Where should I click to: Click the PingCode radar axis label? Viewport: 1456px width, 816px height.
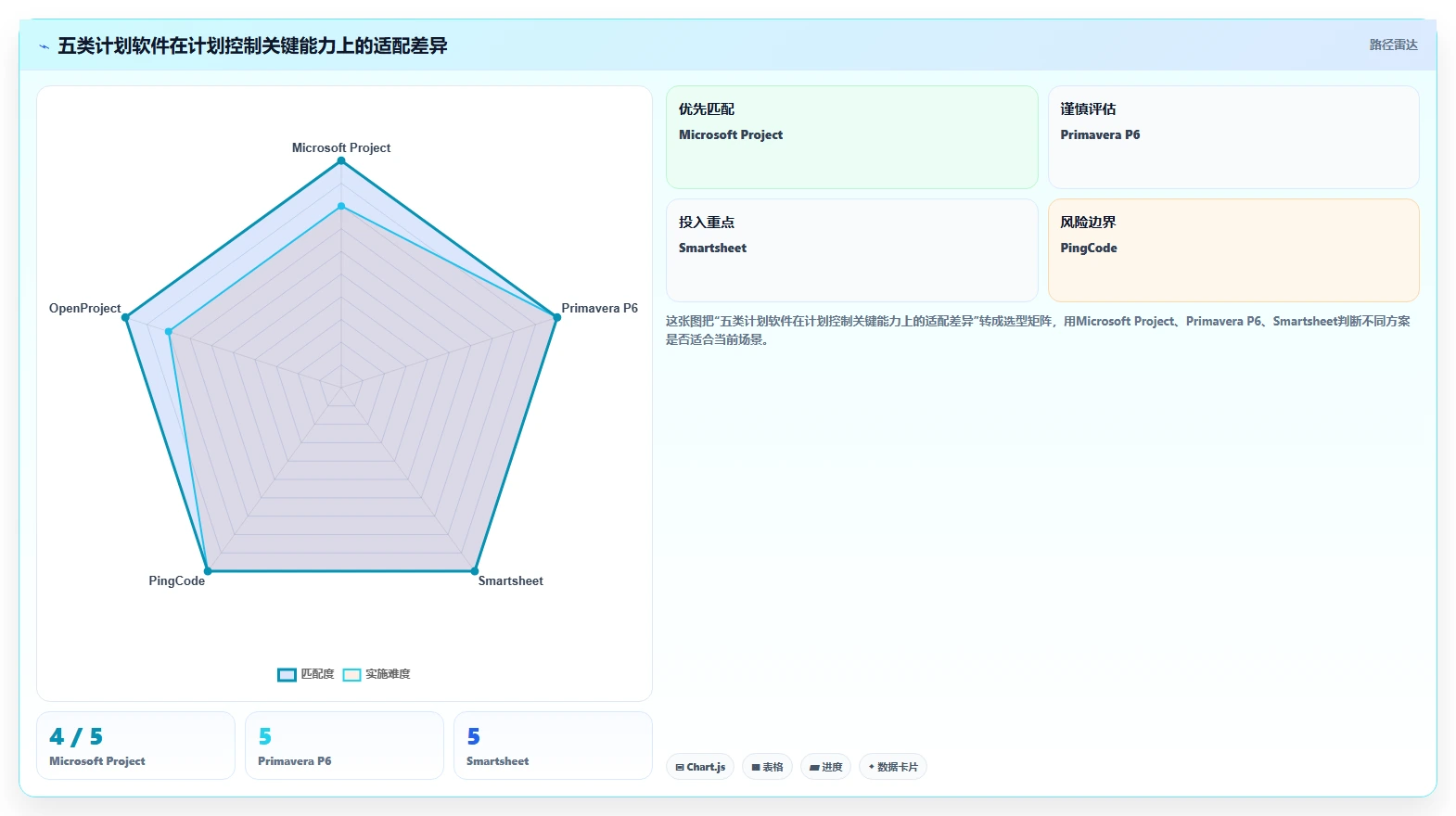point(176,580)
